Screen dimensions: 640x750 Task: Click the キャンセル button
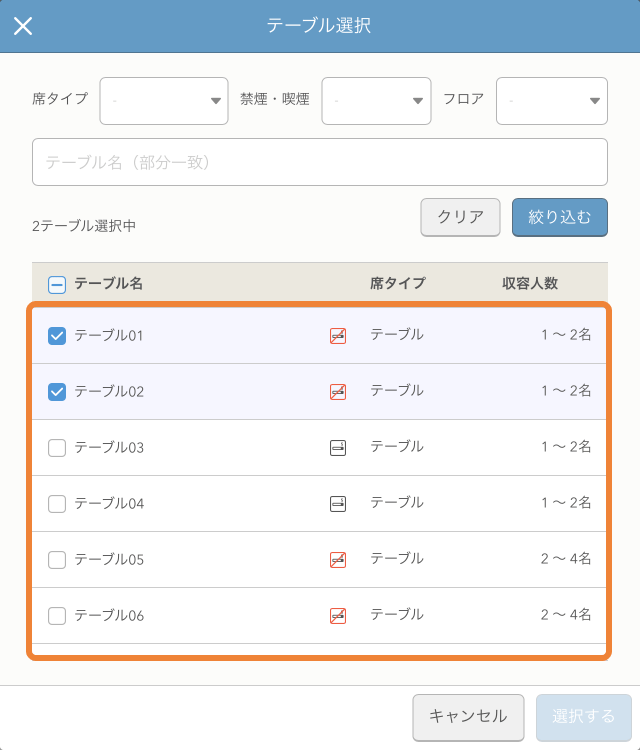[x=468, y=717]
